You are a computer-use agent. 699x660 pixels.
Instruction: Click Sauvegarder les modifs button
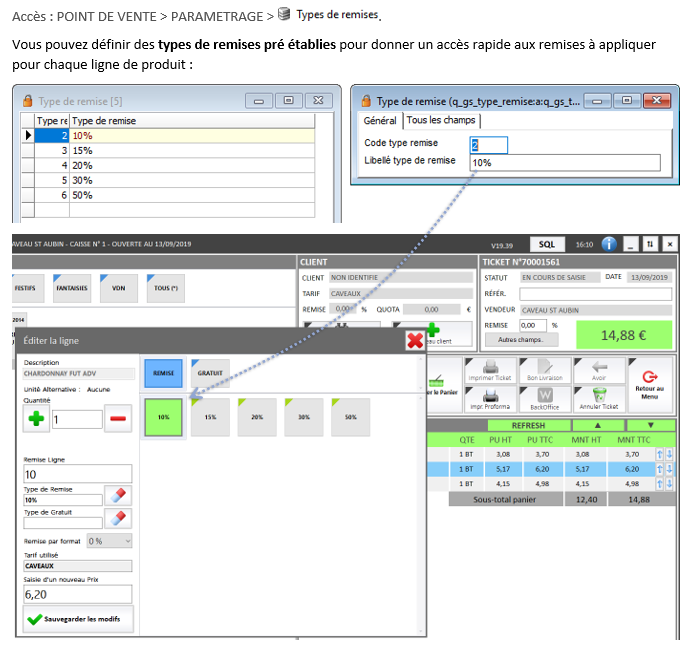click(x=78, y=619)
